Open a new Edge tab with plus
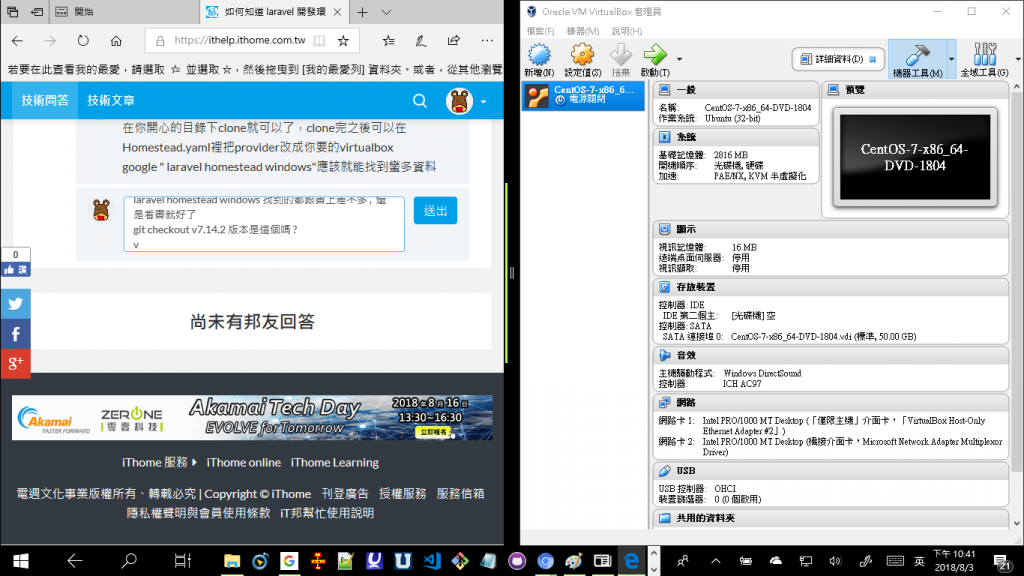Image resolution: width=1024 pixels, height=576 pixels. coord(362,12)
